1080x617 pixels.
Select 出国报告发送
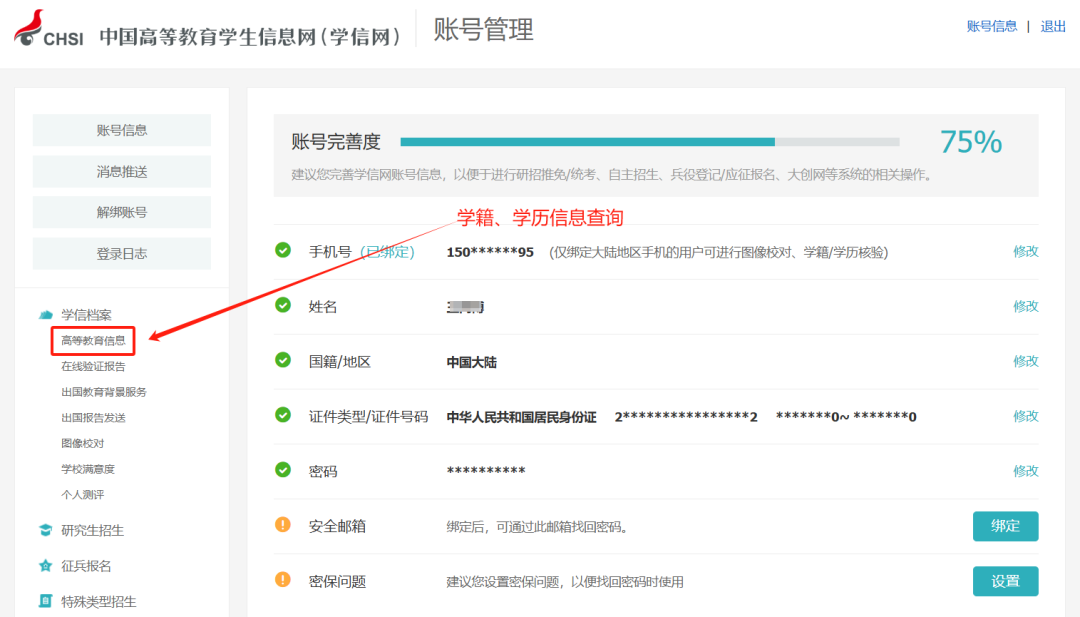pos(93,418)
